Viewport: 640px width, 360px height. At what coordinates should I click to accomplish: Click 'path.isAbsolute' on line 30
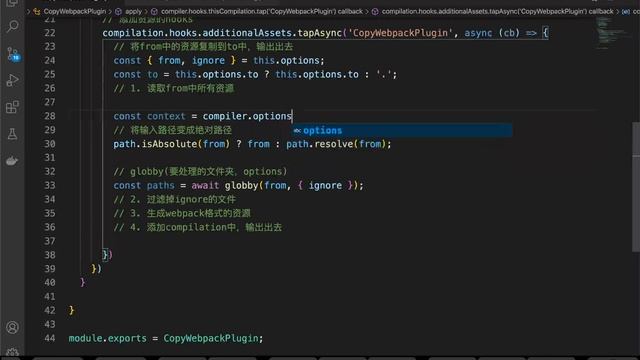(x=155, y=144)
